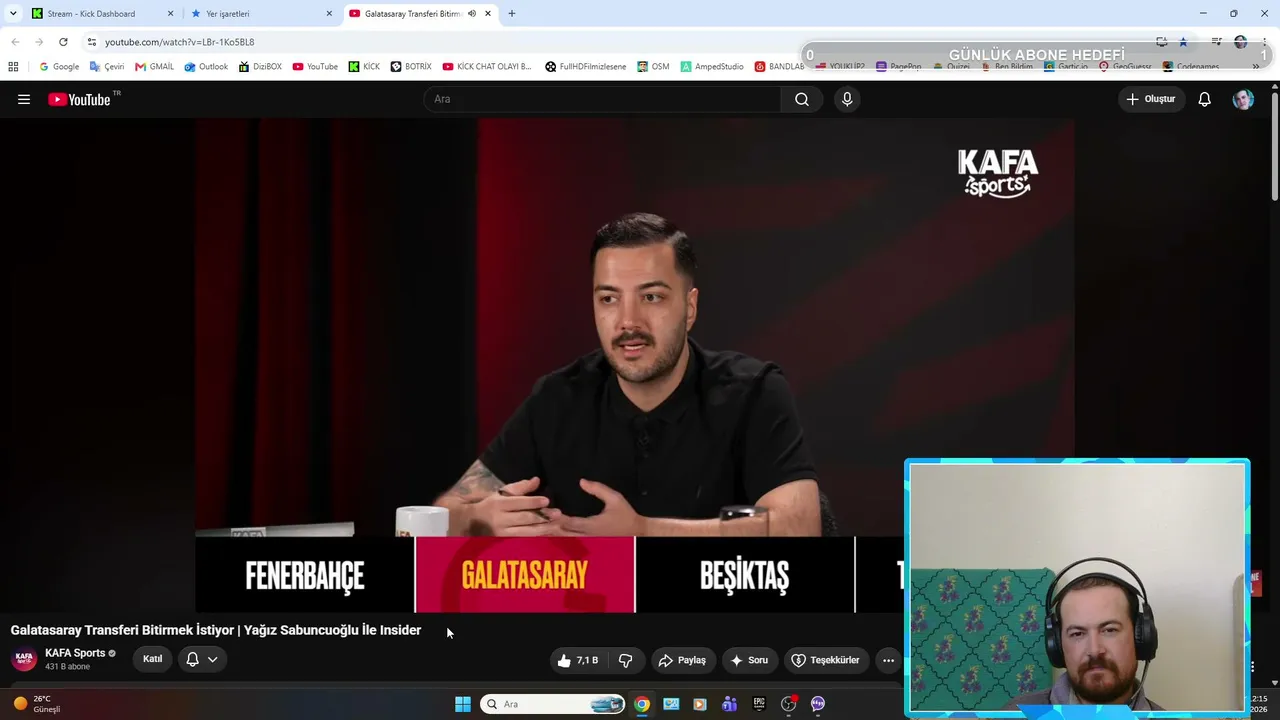Click the Windows taskbar search box
Viewport: 1280px width, 720px height.
(x=553, y=704)
